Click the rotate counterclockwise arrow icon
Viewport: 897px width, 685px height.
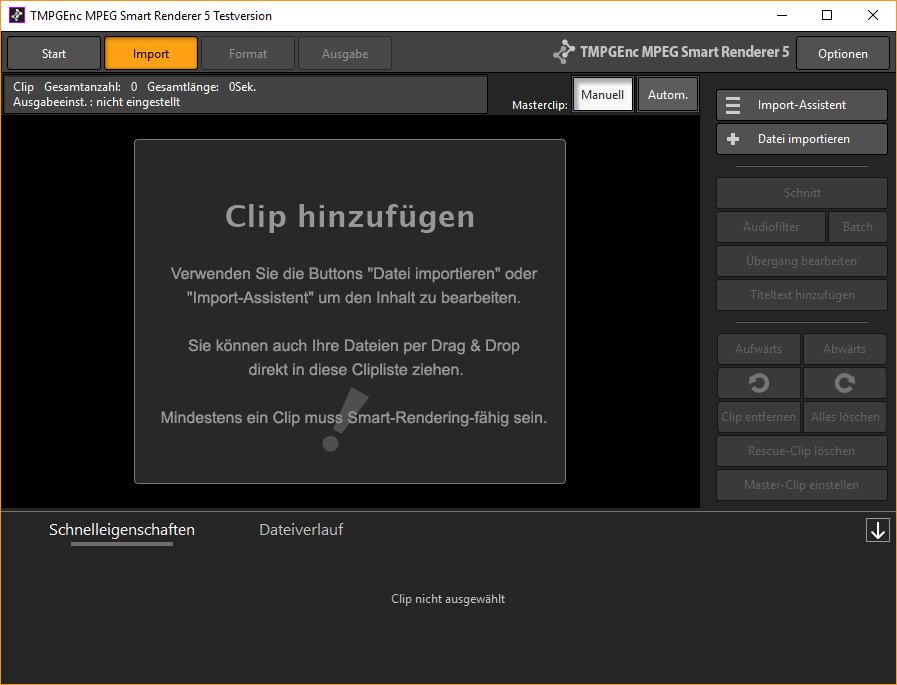(x=759, y=383)
